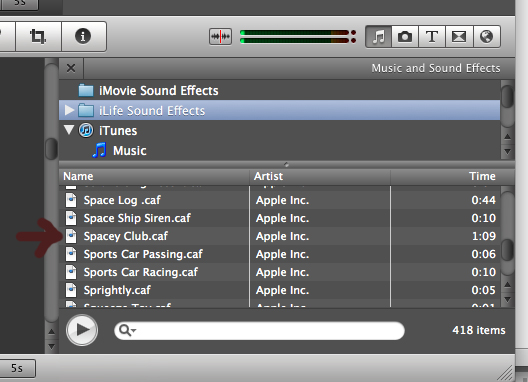
Task: Open the Inspector info button
Action: pyautogui.click(x=84, y=36)
